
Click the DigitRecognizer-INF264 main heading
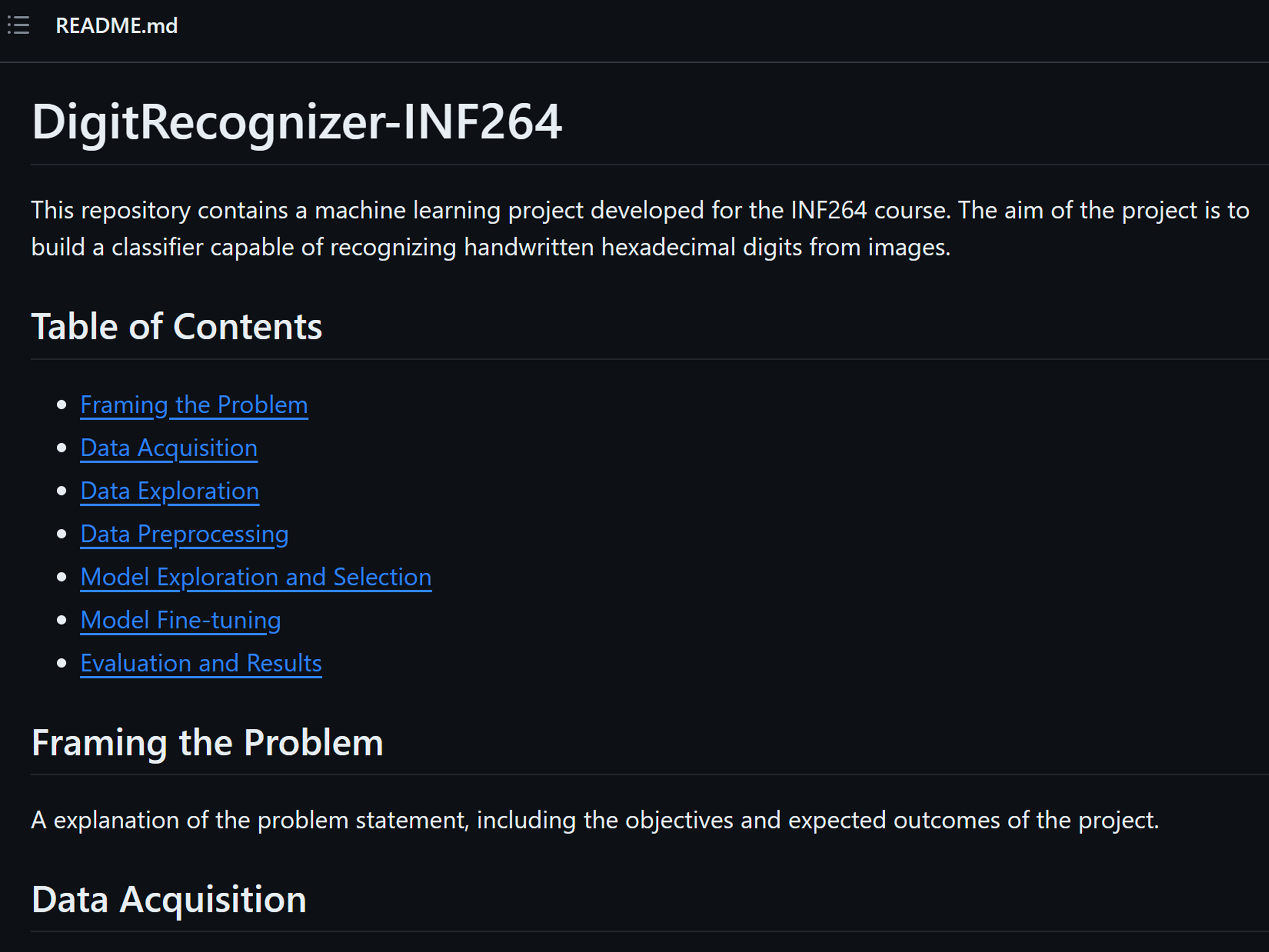tap(297, 122)
